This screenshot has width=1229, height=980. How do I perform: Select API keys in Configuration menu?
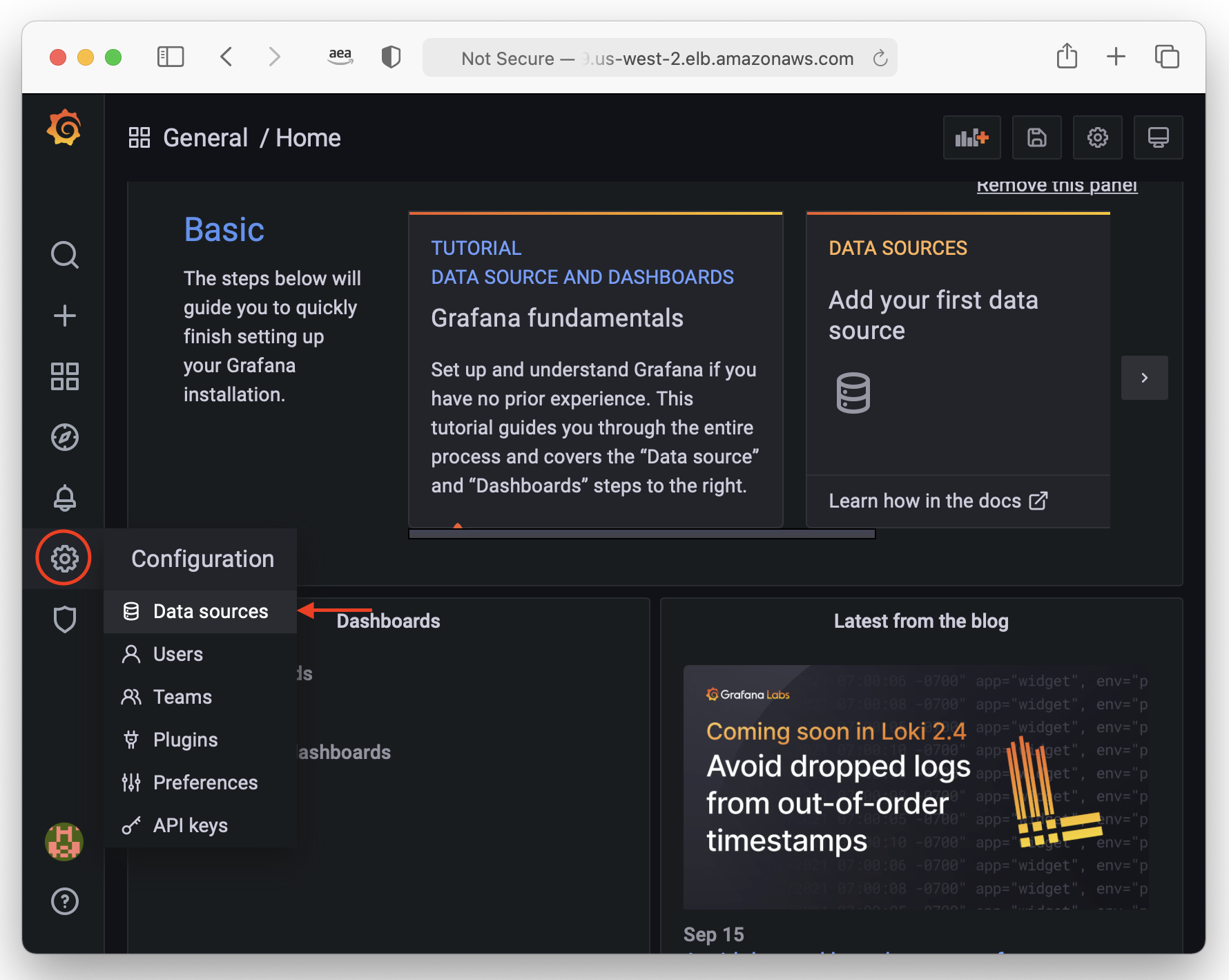200,825
